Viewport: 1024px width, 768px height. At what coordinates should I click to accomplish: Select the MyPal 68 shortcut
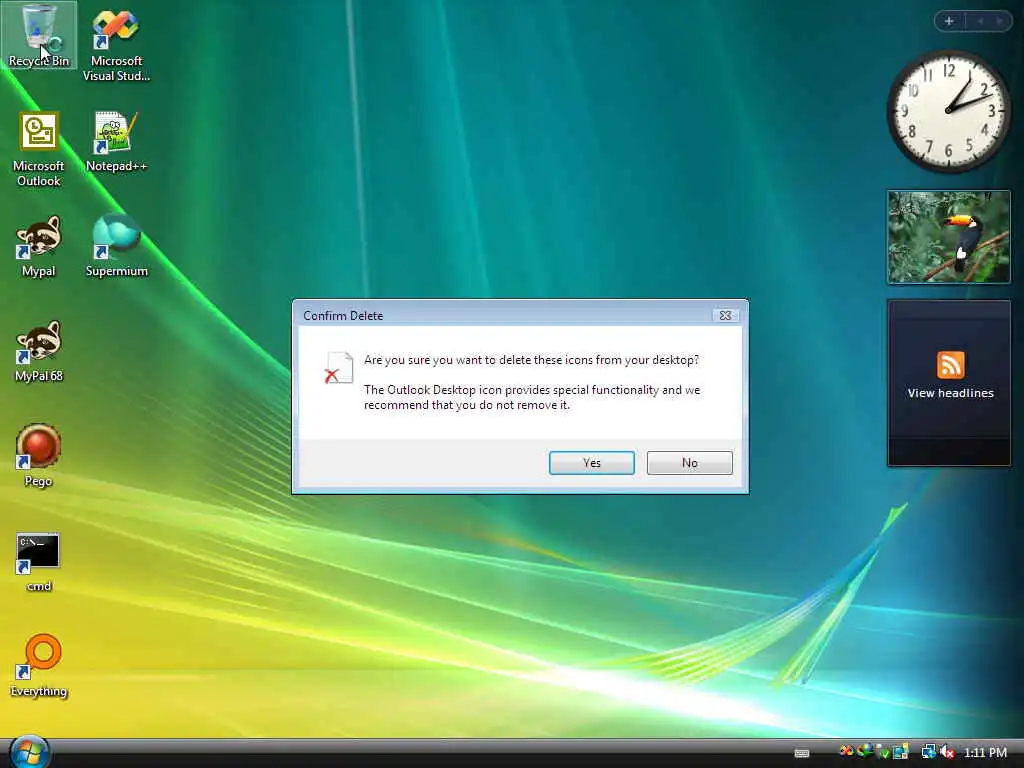coord(39,351)
